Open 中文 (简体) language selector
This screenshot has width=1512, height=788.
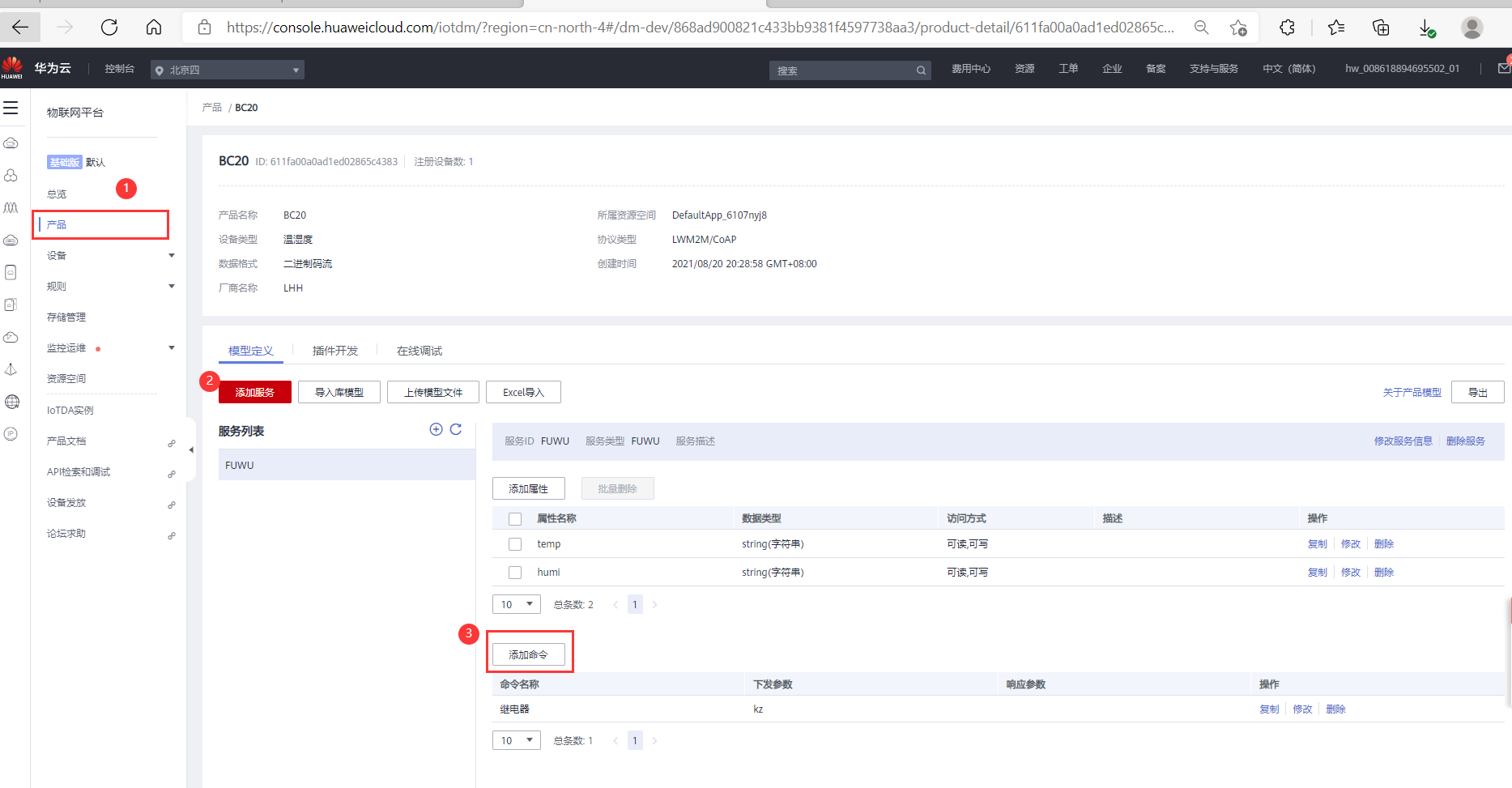(x=1289, y=69)
